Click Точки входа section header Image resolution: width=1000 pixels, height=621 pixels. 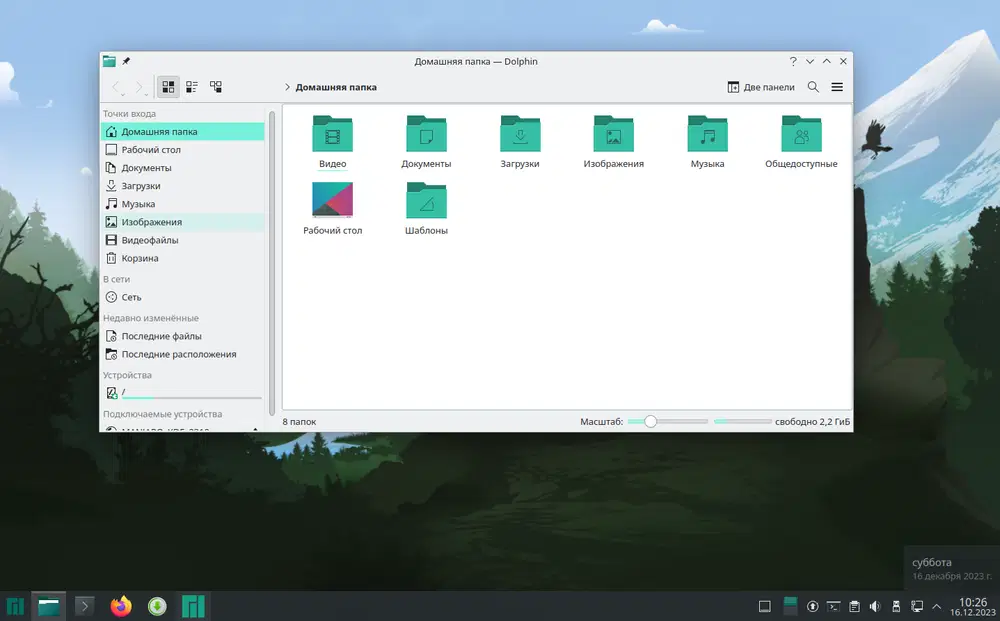point(129,114)
